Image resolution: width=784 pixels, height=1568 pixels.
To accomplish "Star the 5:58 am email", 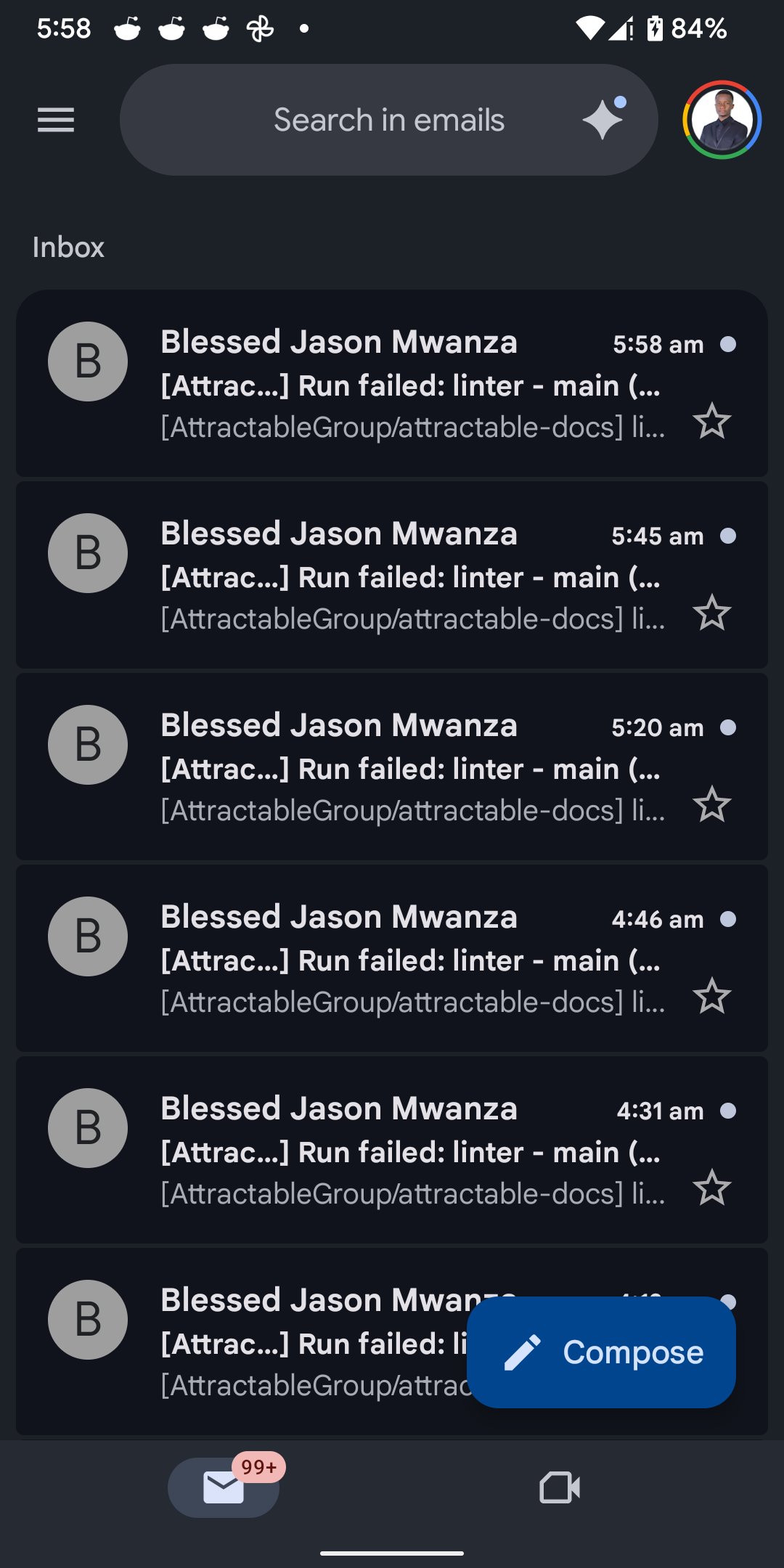I will pos(711,421).
